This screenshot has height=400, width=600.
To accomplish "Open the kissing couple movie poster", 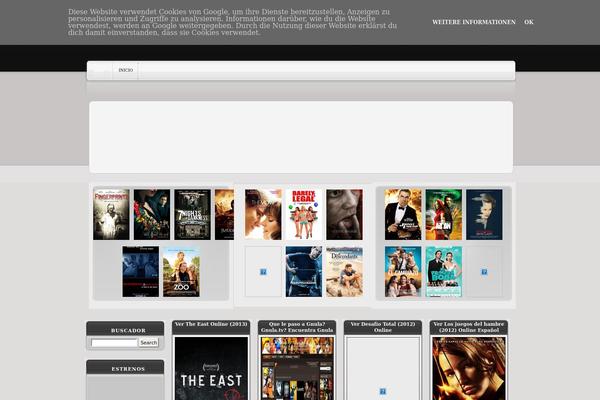I will click(263, 215).
